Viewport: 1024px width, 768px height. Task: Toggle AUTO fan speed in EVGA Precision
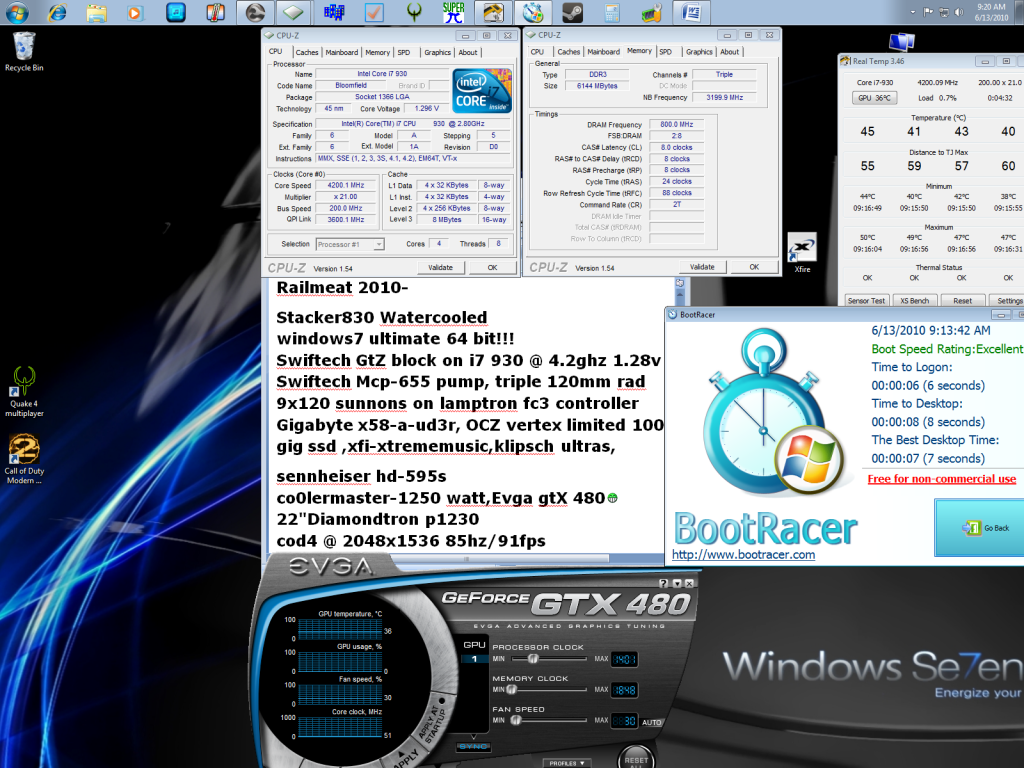pos(651,722)
